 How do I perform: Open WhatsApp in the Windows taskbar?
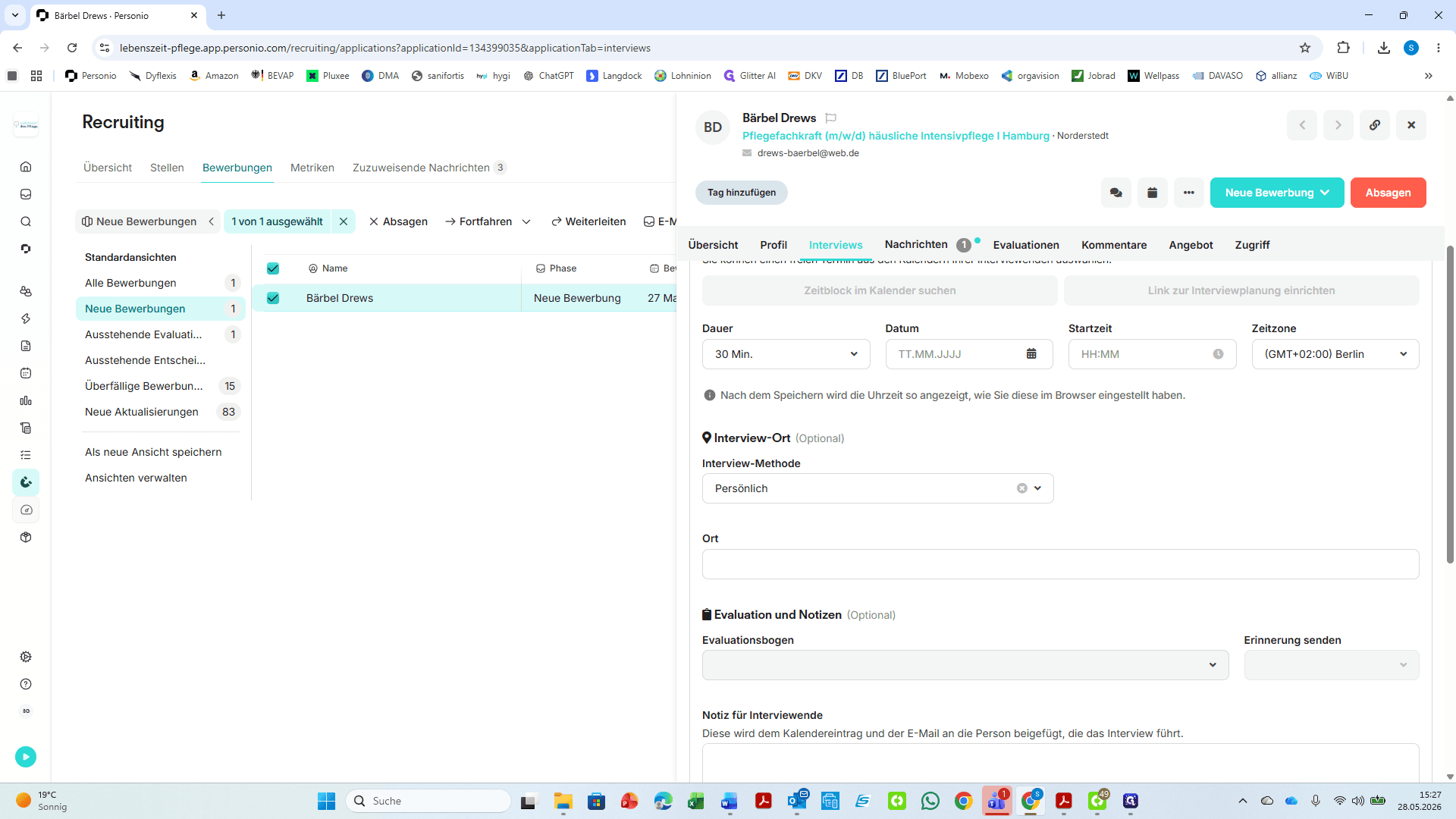[930, 801]
